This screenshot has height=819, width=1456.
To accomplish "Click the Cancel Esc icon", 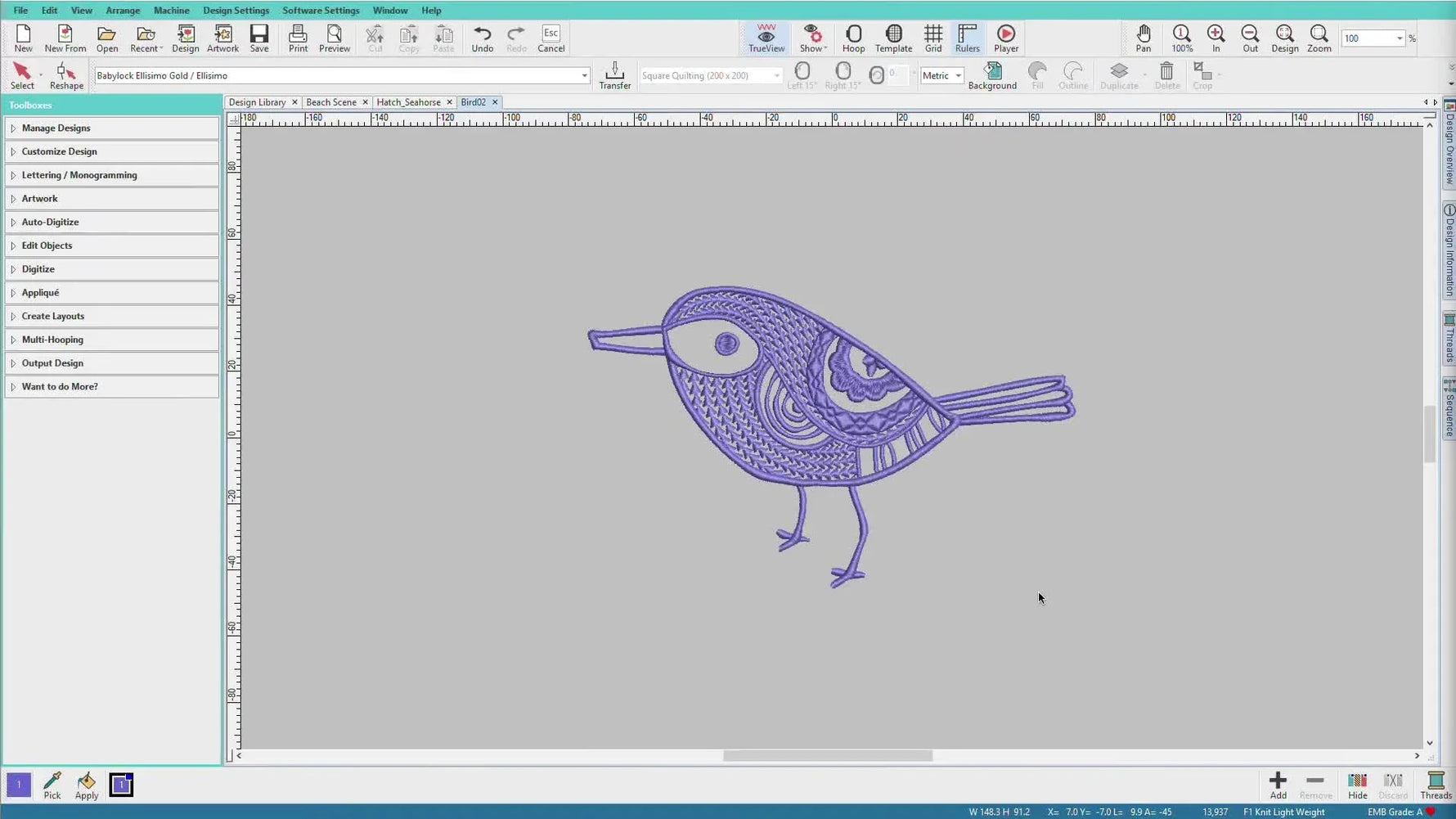I will point(550,38).
